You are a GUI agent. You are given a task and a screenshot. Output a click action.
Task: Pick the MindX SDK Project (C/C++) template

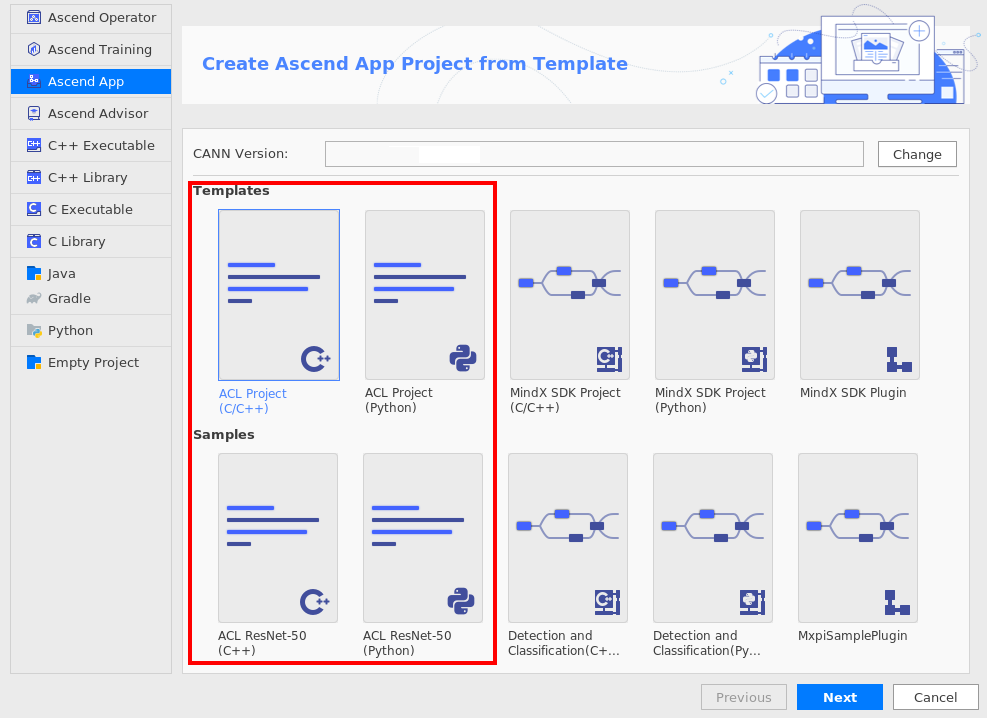point(570,294)
